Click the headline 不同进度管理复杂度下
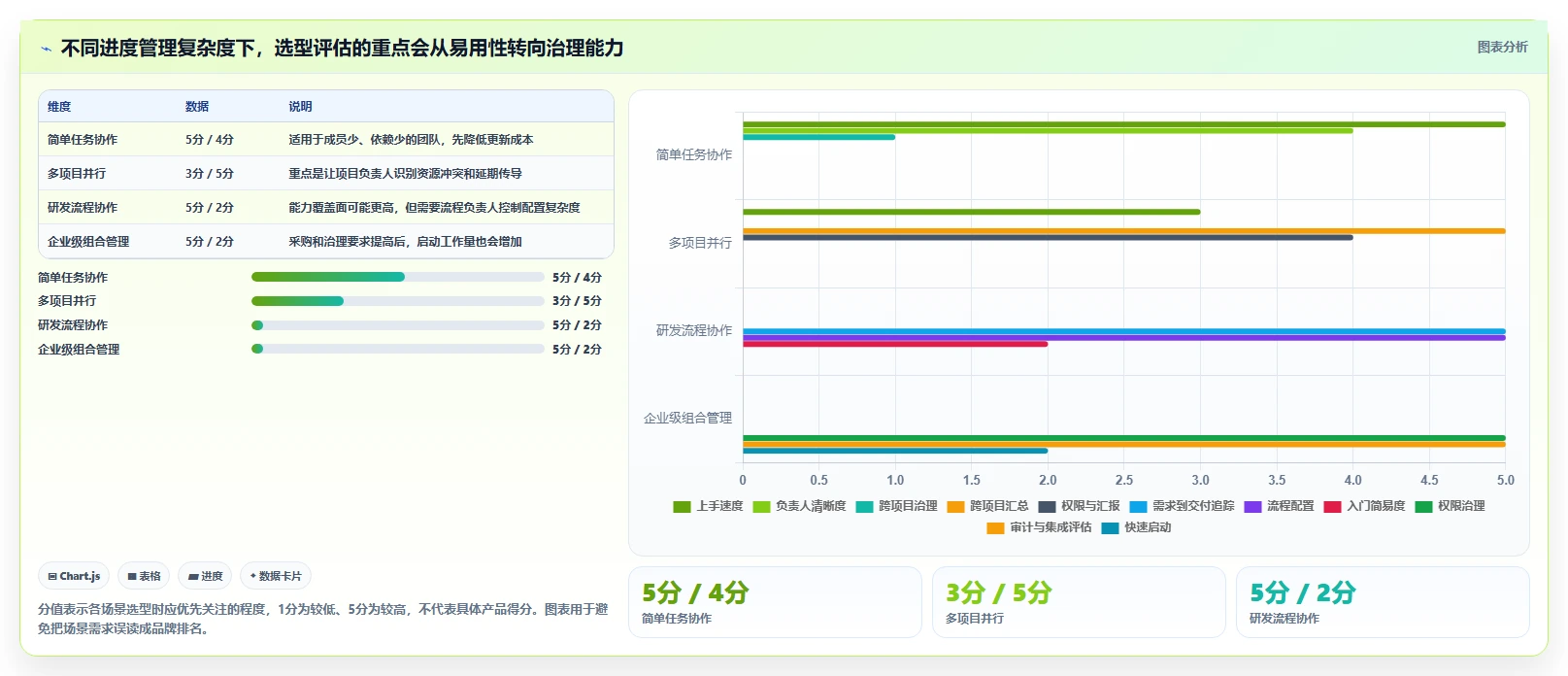This screenshot has width=1568, height=676. (x=342, y=48)
